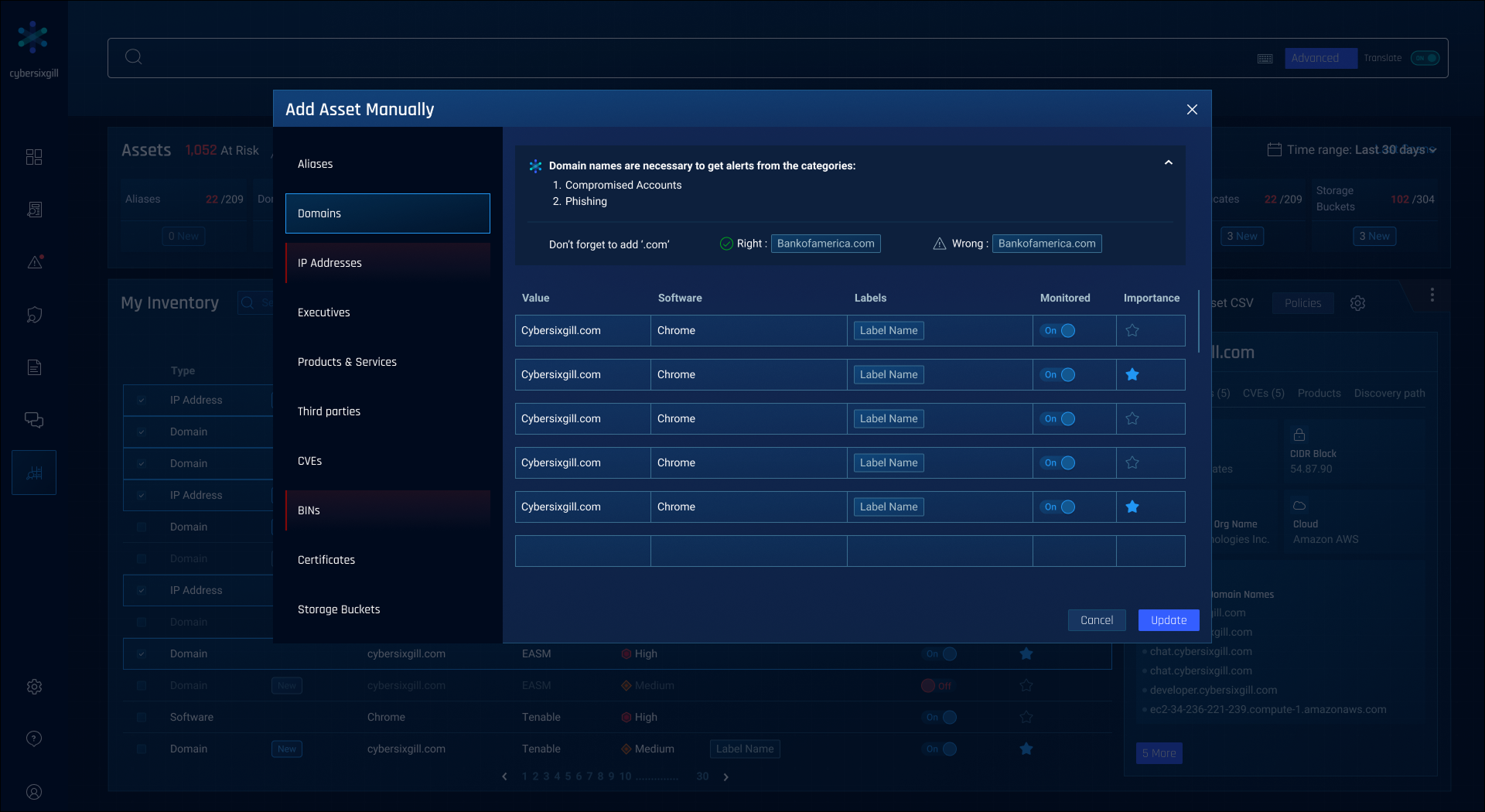Toggle Monitored switch in the fifth dialog row
The width and height of the screenshot is (1485, 812).
coord(1059,507)
